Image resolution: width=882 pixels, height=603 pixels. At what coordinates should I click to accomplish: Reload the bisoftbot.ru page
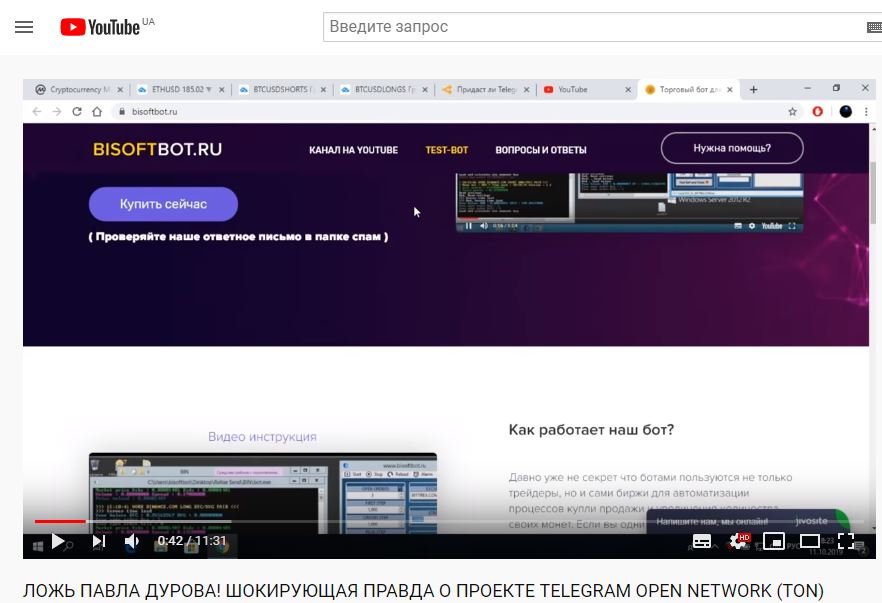(x=77, y=111)
